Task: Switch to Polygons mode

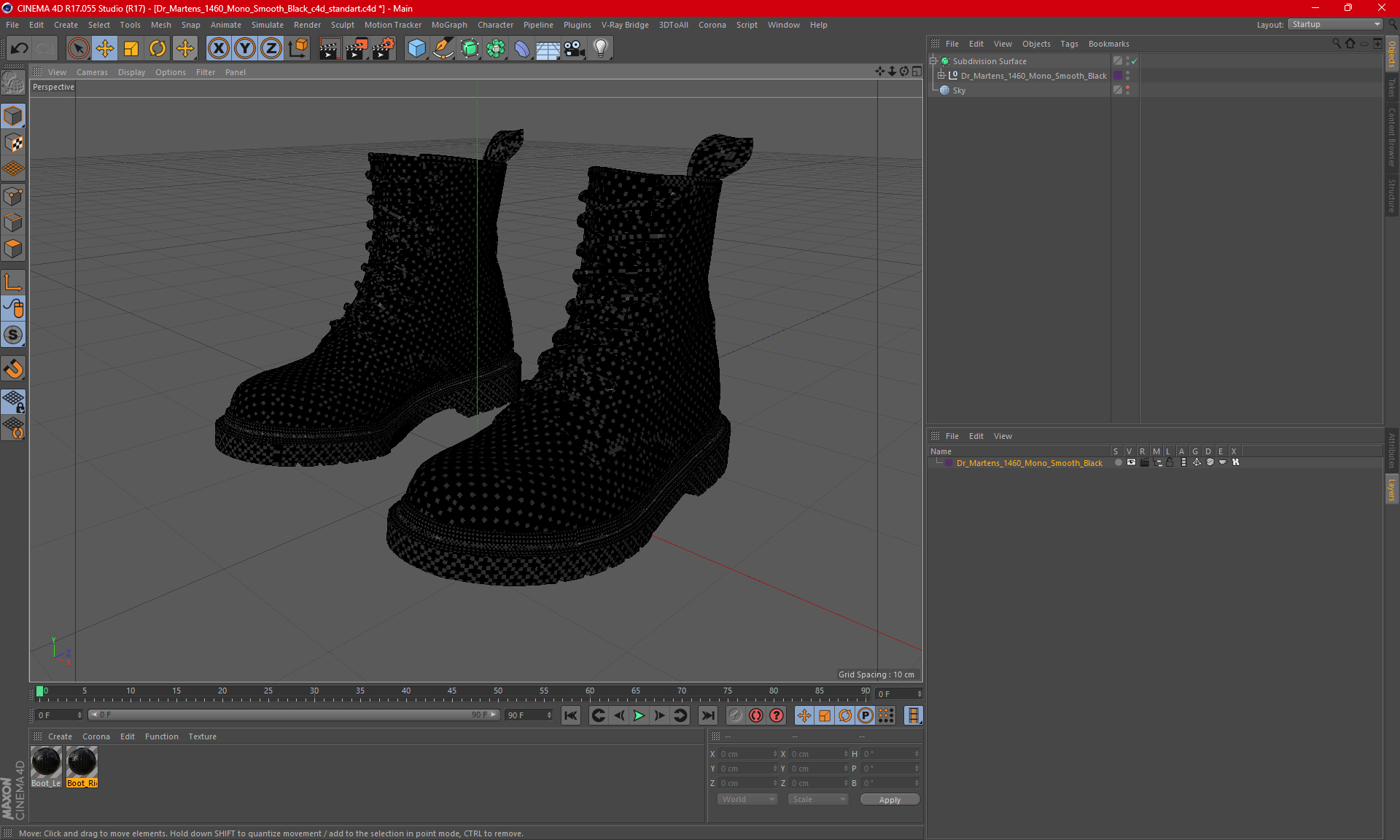Action: 13,249
